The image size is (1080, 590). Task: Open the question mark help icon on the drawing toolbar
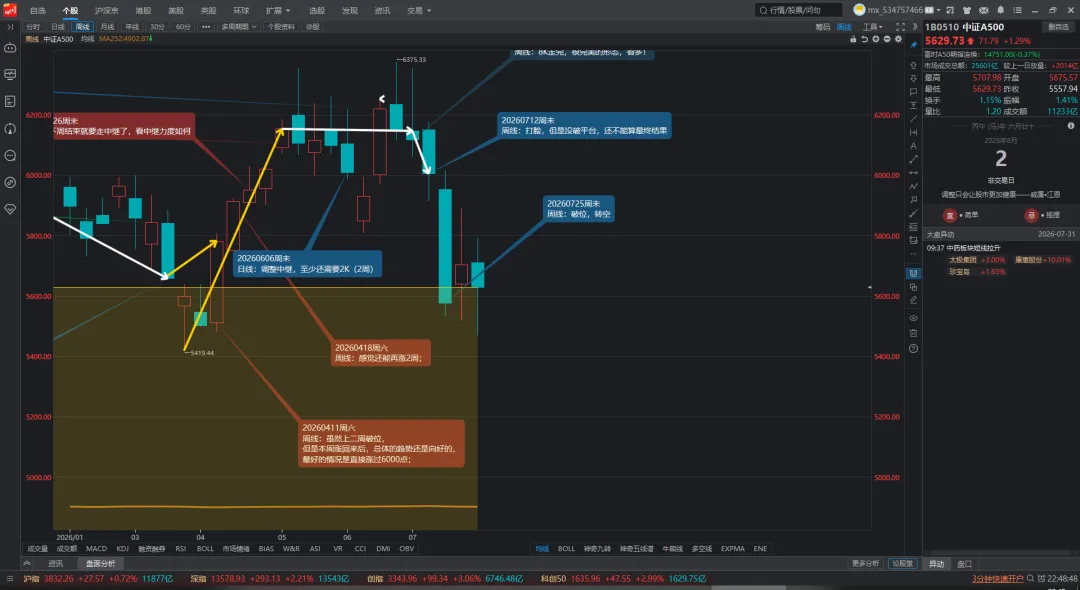(913, 349)
